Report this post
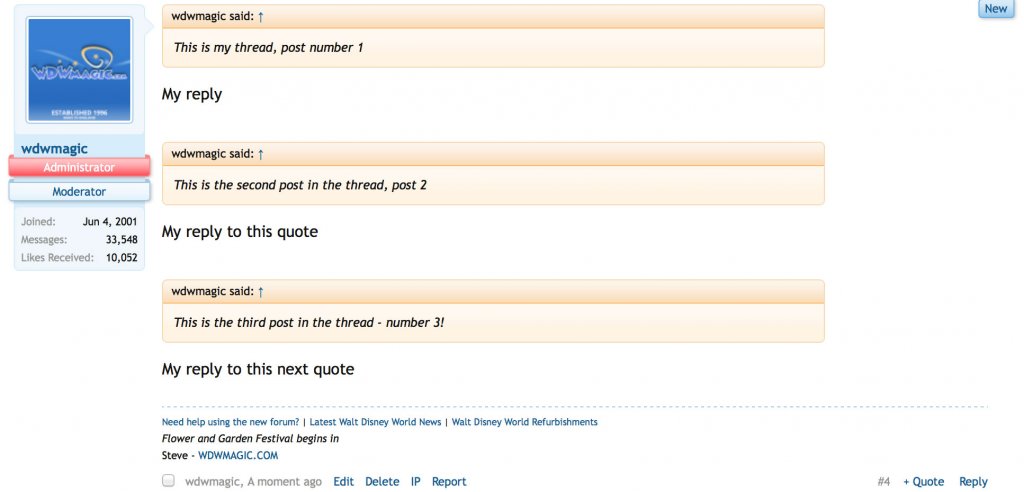This screenshot has height=492, width=1024. (x=449, y=482)
